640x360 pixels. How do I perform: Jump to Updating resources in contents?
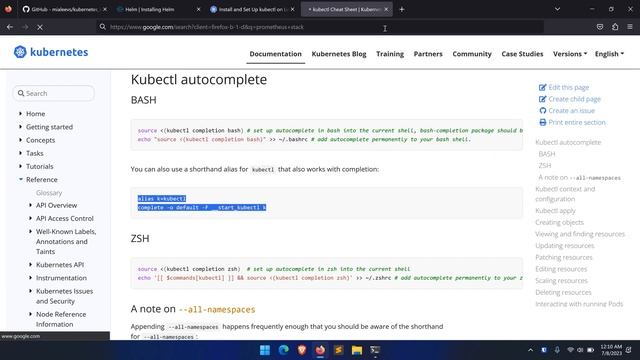[x=564, y=246]
